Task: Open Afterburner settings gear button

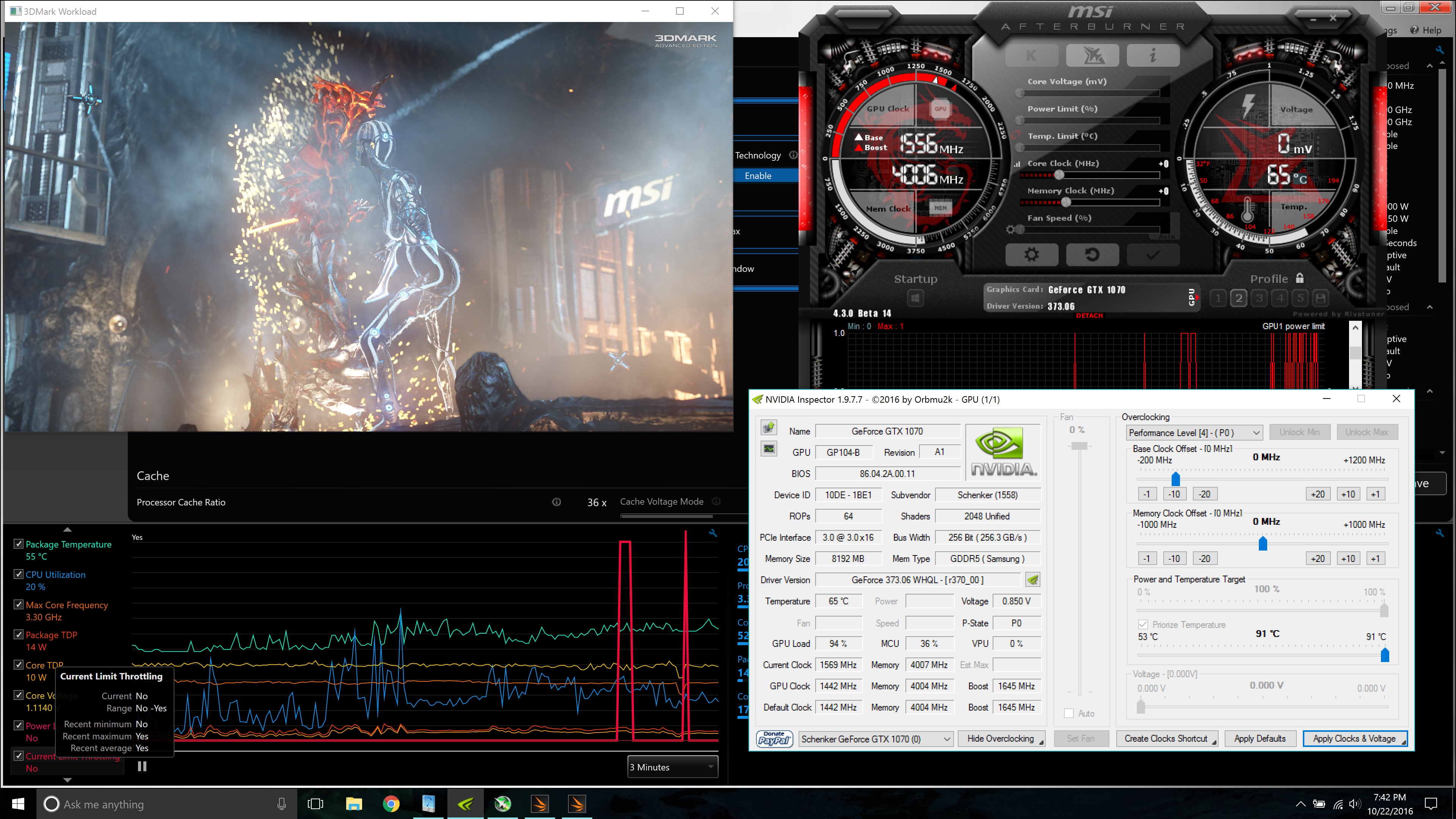Action: point(1031,255)
